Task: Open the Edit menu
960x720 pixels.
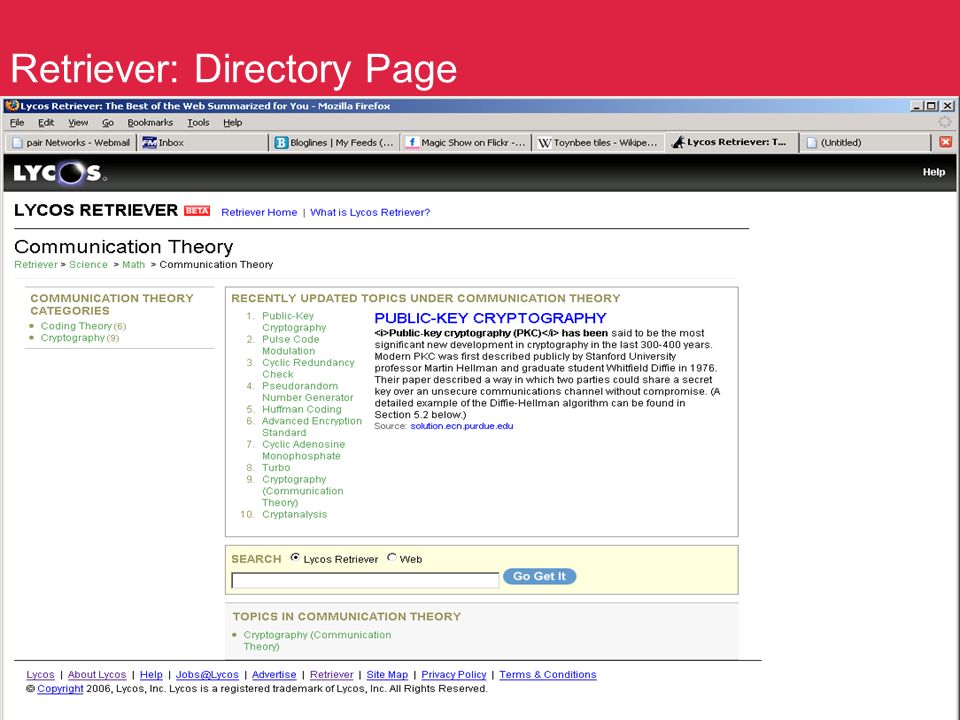Action: 46,122
